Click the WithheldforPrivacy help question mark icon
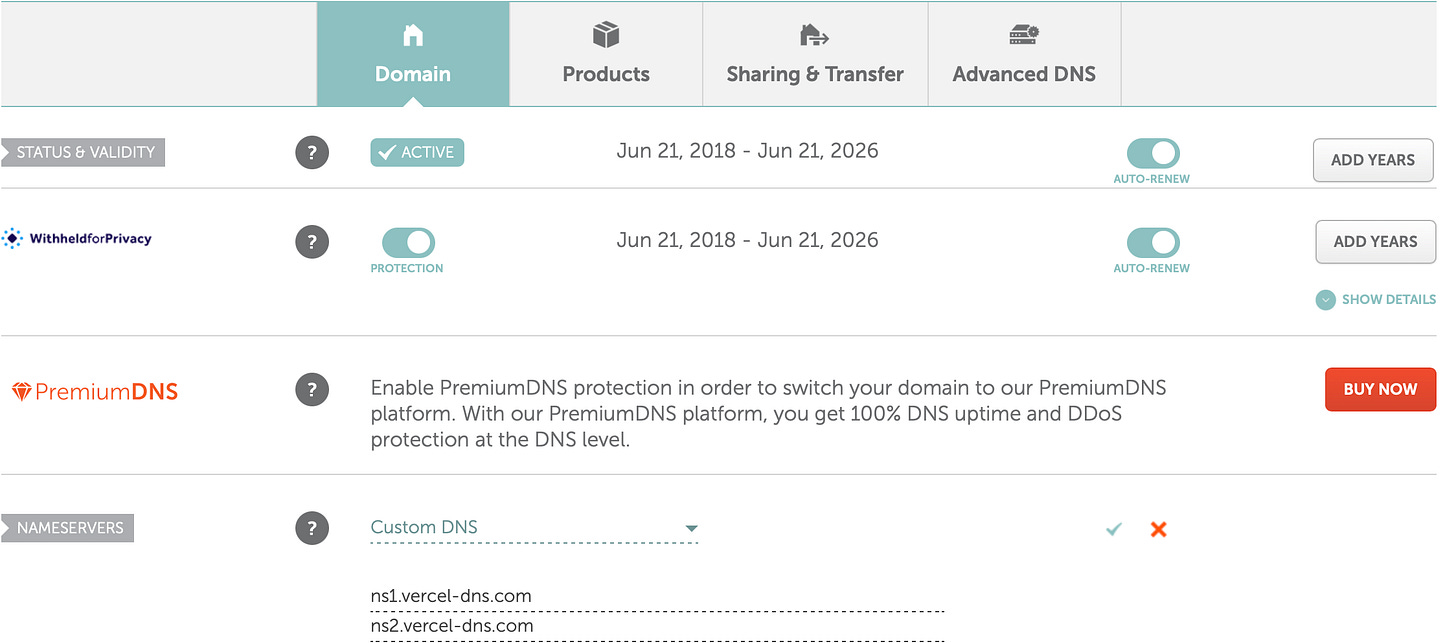 (x=312, y=241)
